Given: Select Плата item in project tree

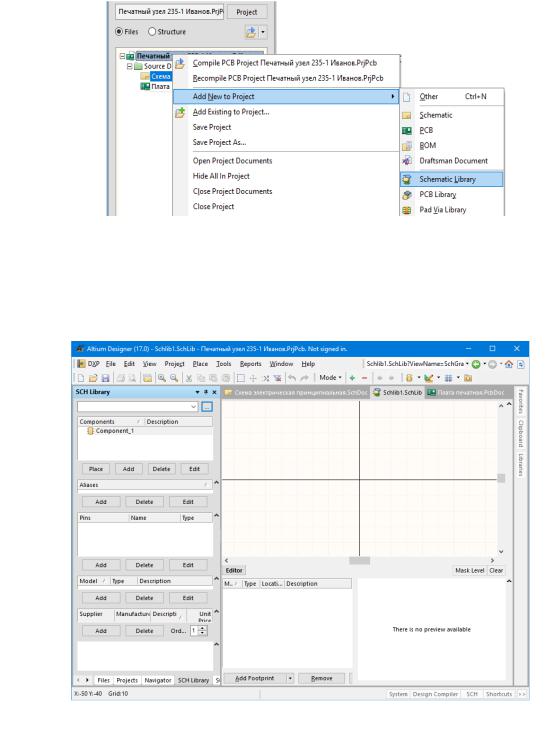Looking at the screenshot, I should pyautogui.click(x=160, y=87).
